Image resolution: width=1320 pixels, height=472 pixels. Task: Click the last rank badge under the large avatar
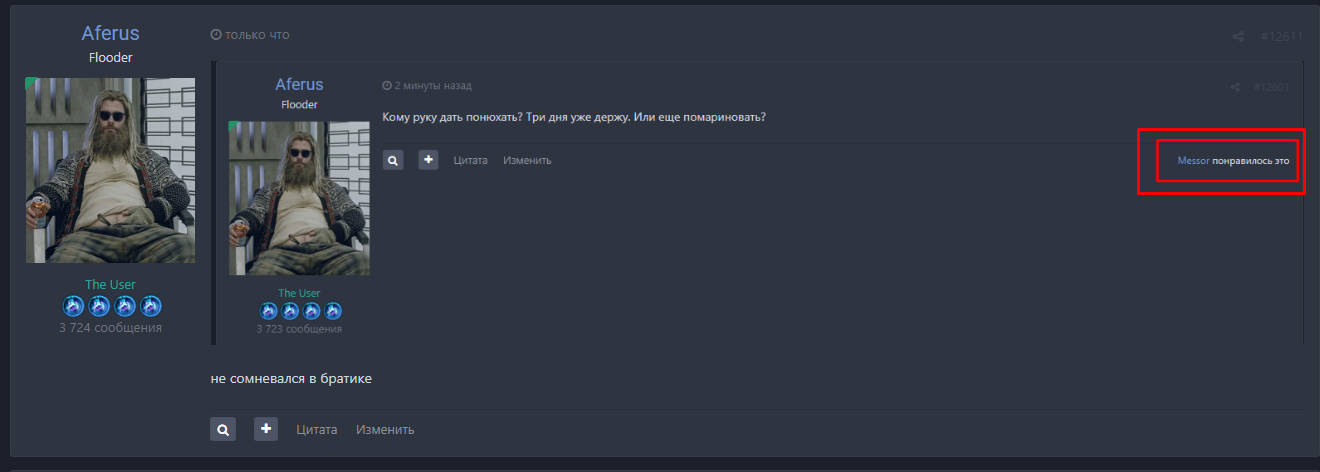tap(151, 306)
